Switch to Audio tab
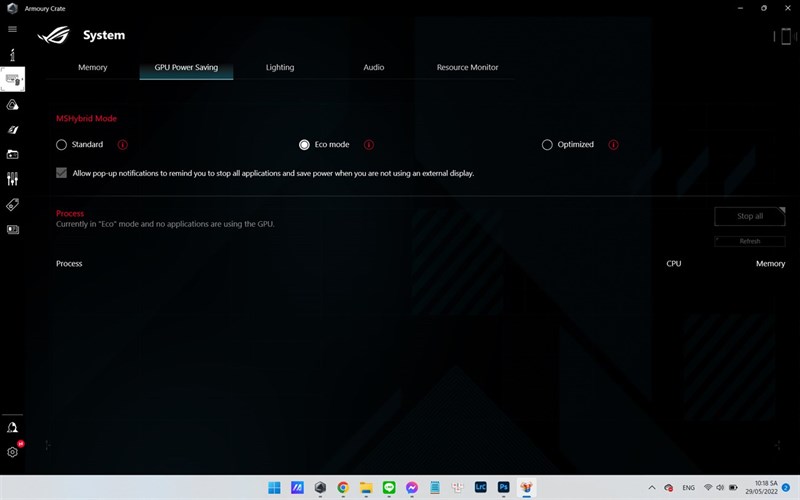 [373, 67]
